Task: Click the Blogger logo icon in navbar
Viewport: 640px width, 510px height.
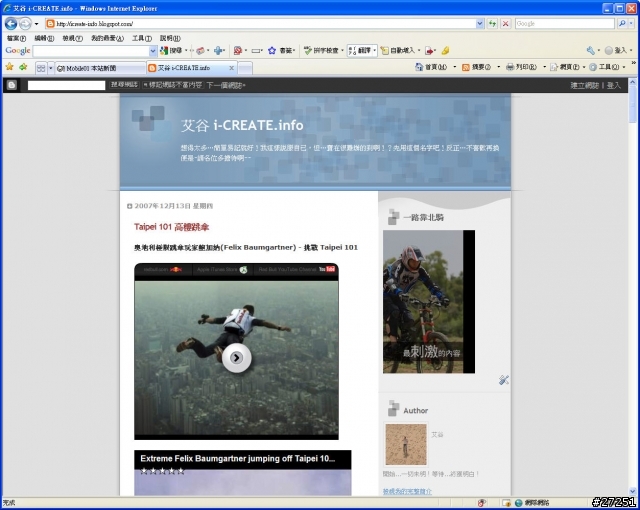Action: pyautogui.click(x=11, y=85)
